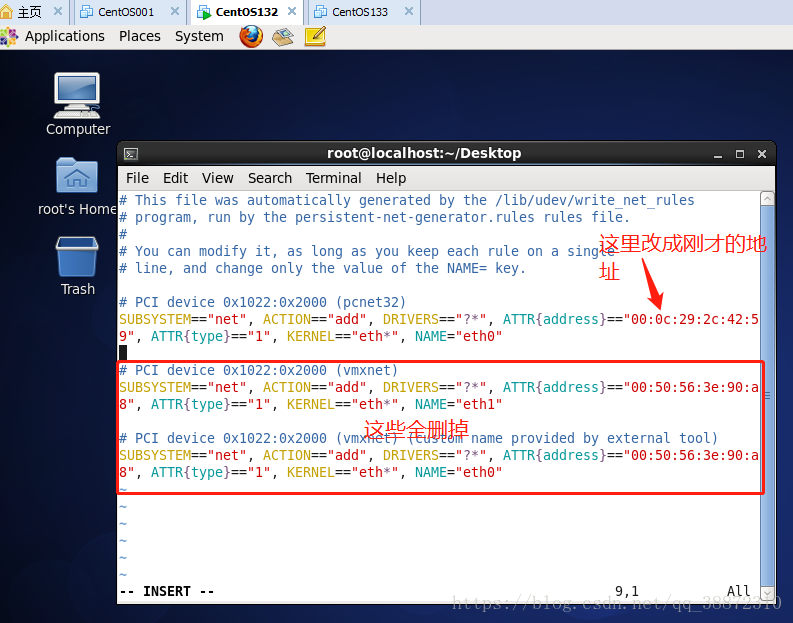Click the terminal scrollbar down arrow
Viewport: 793px width, 623px height.
pyautogui.click(x=767, y=593)
